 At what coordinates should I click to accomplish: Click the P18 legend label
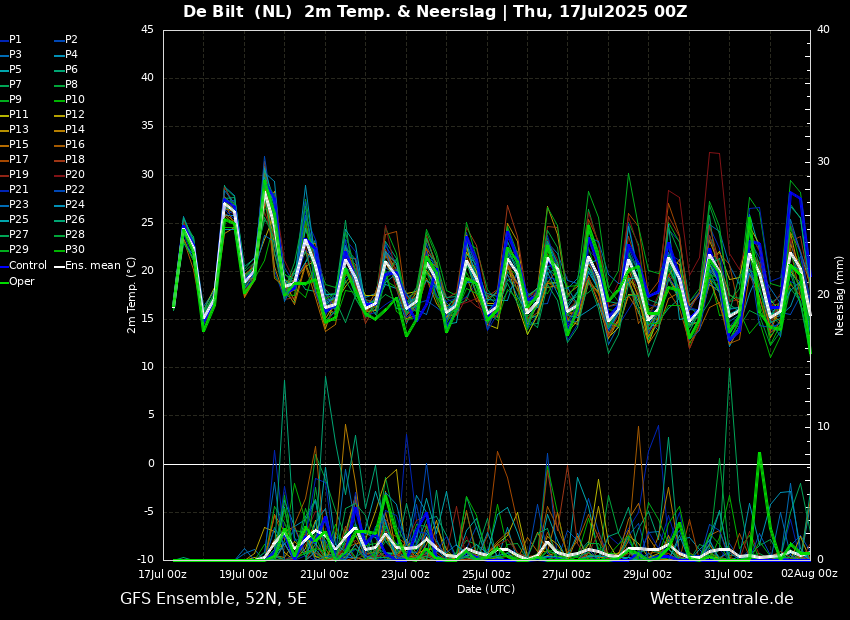[x=75, y=160]
